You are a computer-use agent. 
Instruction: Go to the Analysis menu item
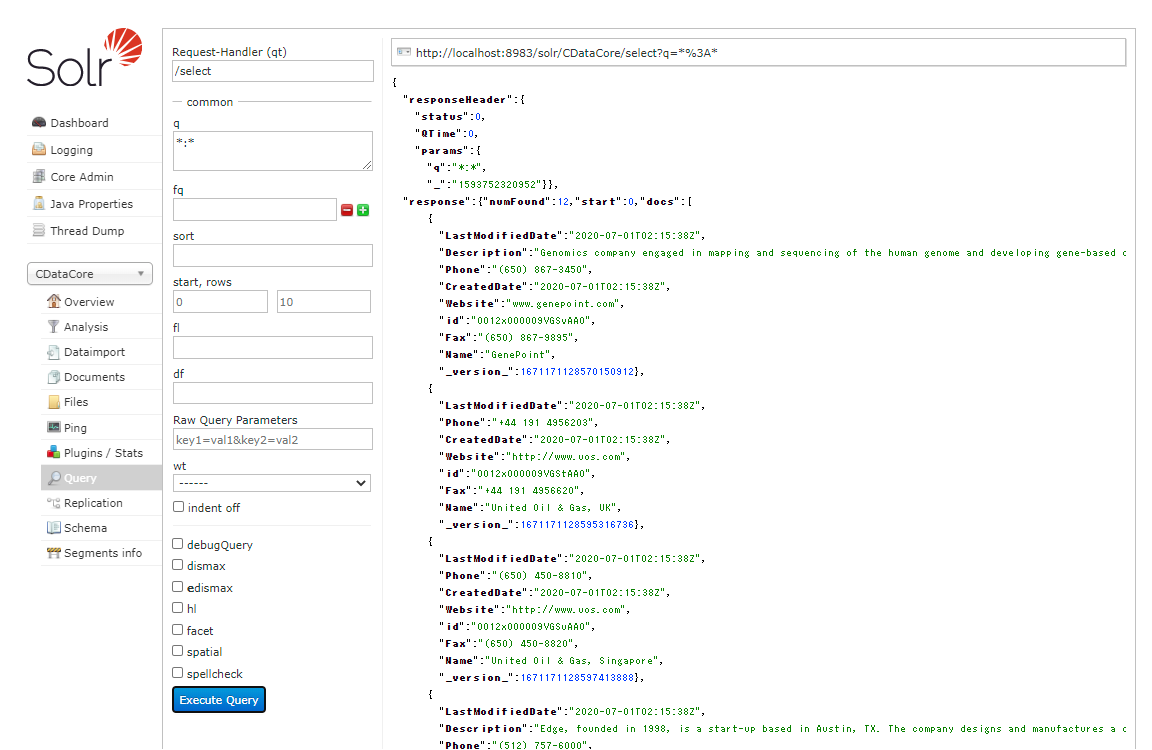[x=85, y=327]
